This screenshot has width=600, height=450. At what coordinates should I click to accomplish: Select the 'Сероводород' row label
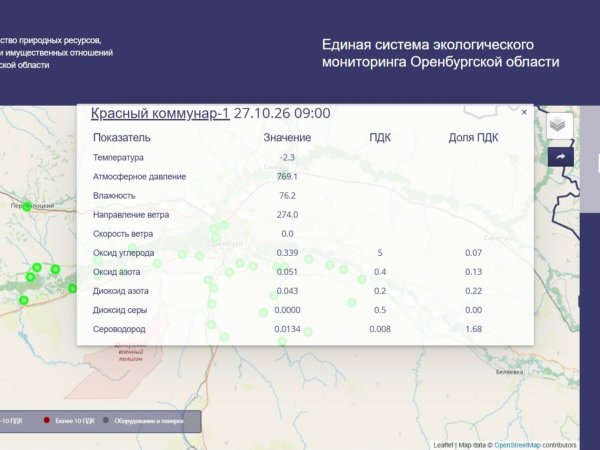tap(119, 329)
